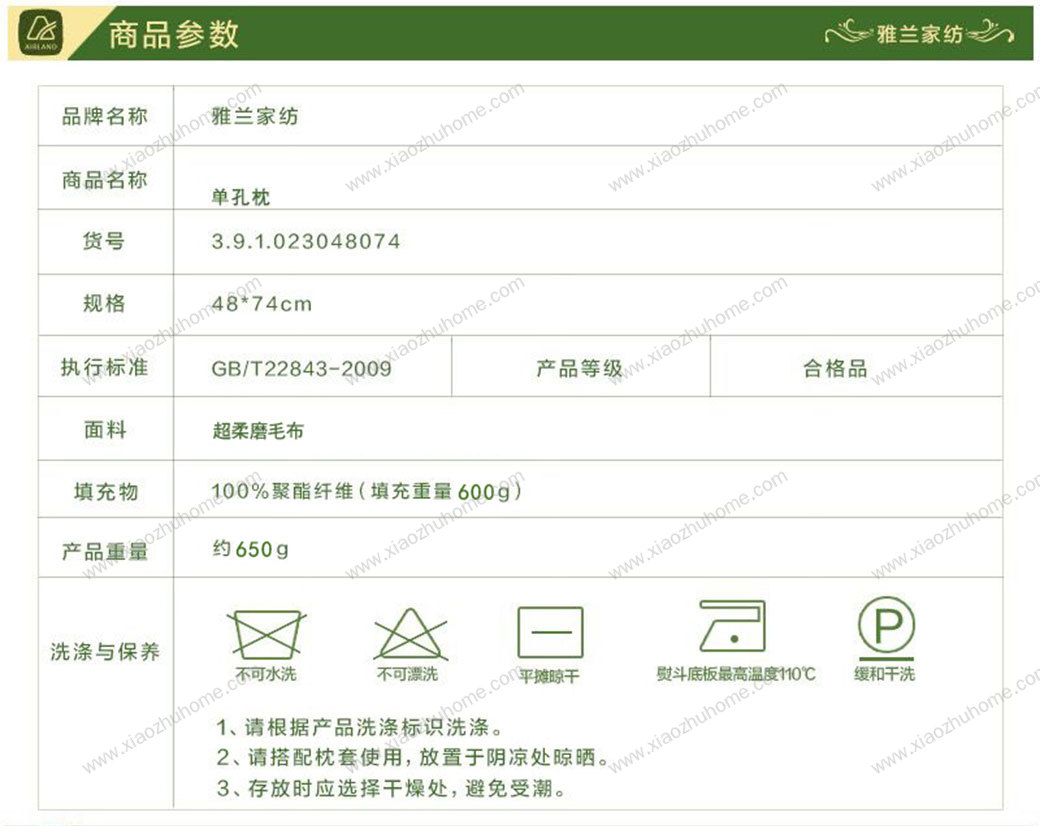Select the 填充物 label cell
The image size is (1040, 826).
pos(105,490)
